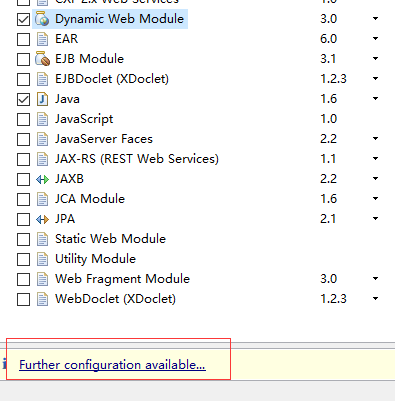Click the EJB Module version 3.1
395x401 pixels.
pyautogui.click(x=328, y=59)
